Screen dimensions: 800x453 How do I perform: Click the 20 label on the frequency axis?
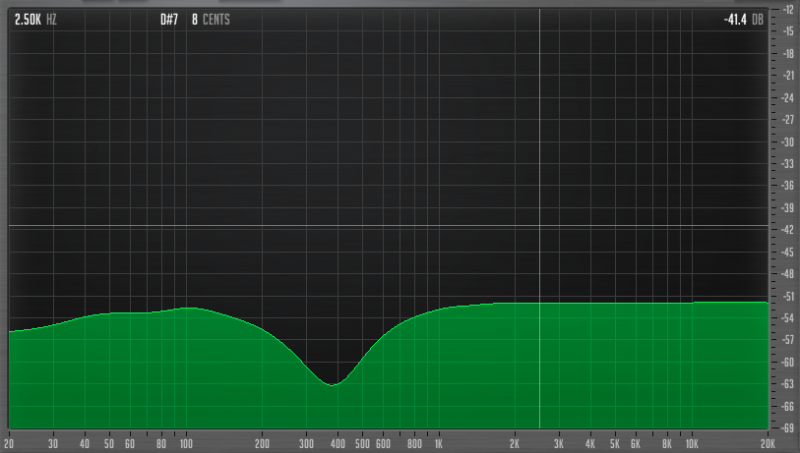pos(9,443)
